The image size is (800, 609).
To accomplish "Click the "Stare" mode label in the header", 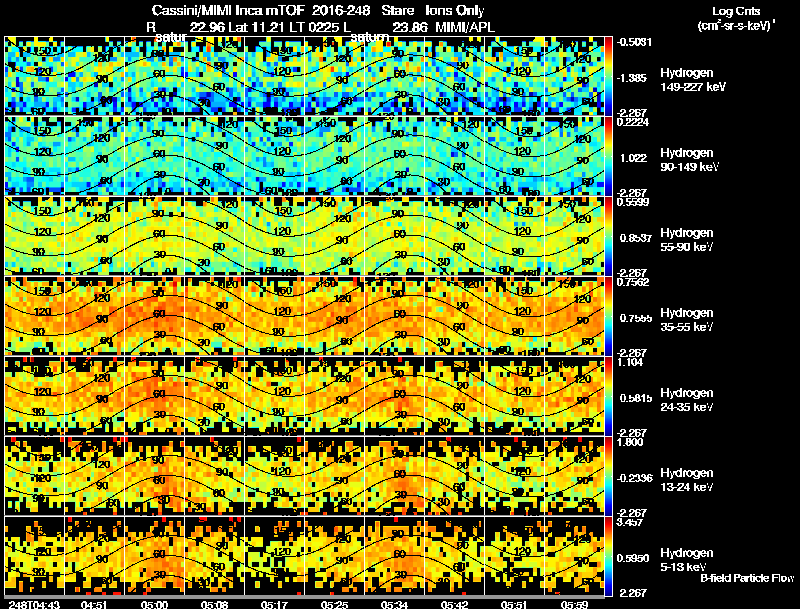I will (x=398, y=11).
